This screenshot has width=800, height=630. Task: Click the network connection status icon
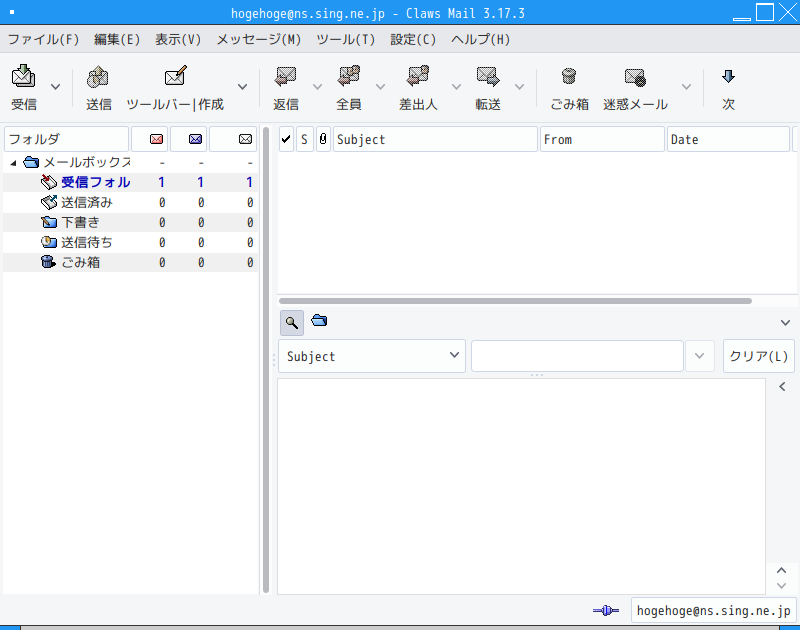tap(606, 610)
